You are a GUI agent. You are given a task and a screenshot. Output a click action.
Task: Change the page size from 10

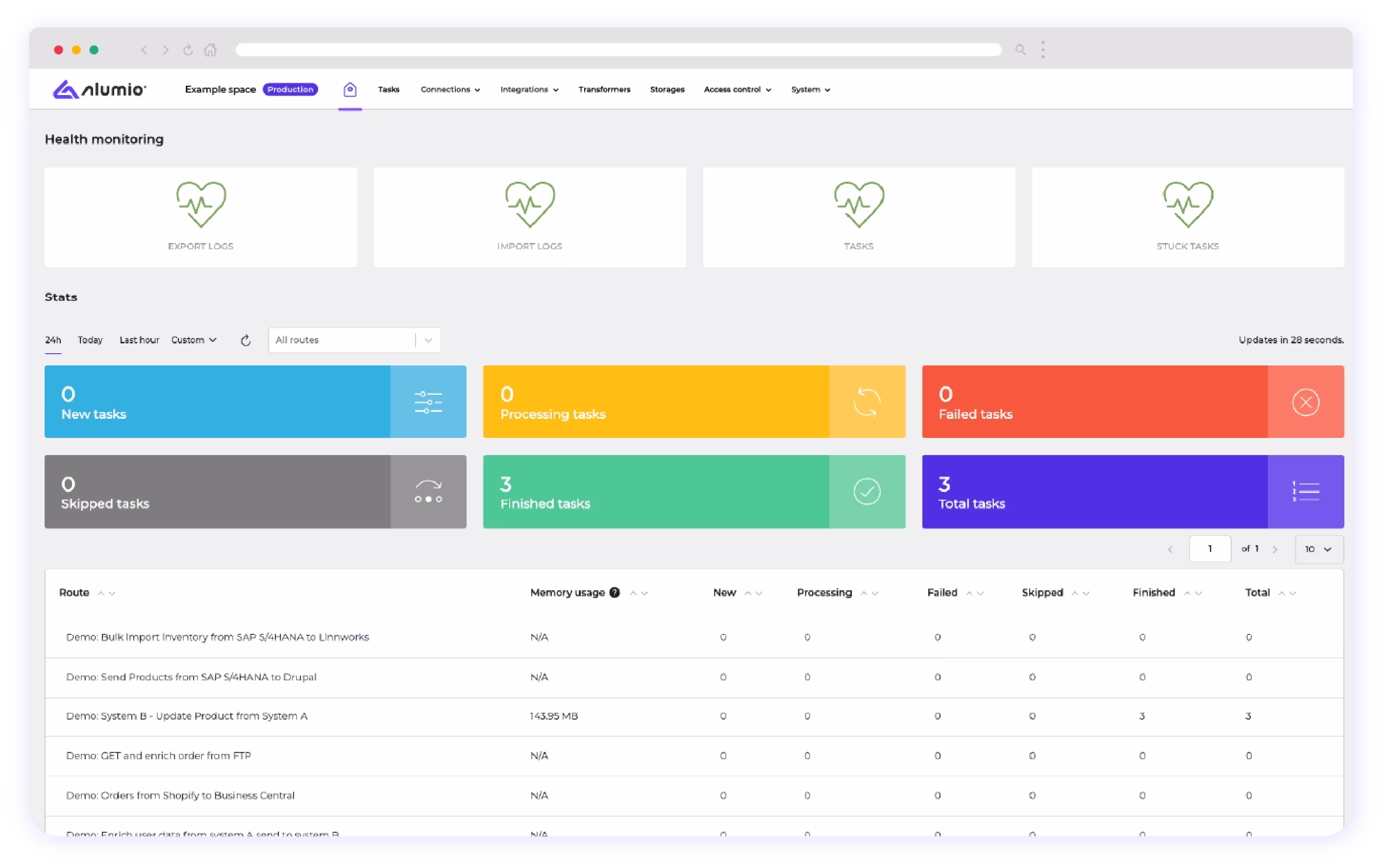click(x=1318, y=549)
